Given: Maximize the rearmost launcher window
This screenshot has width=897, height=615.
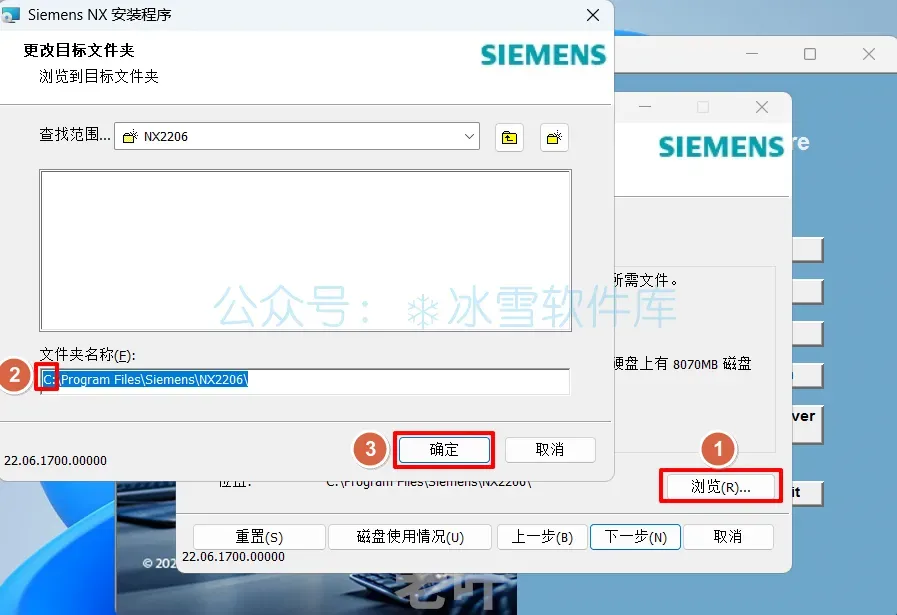Looking at the screenshot, I should (809, 54).
